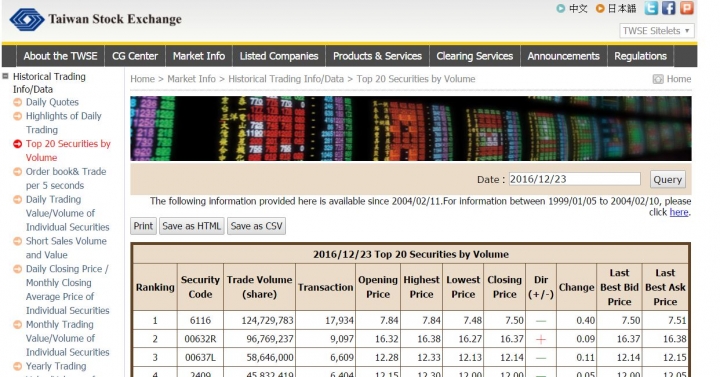Click Historical Trading Info/Data breadcrumb
This screenshot has height=377, width=720.
click(286, 79)
